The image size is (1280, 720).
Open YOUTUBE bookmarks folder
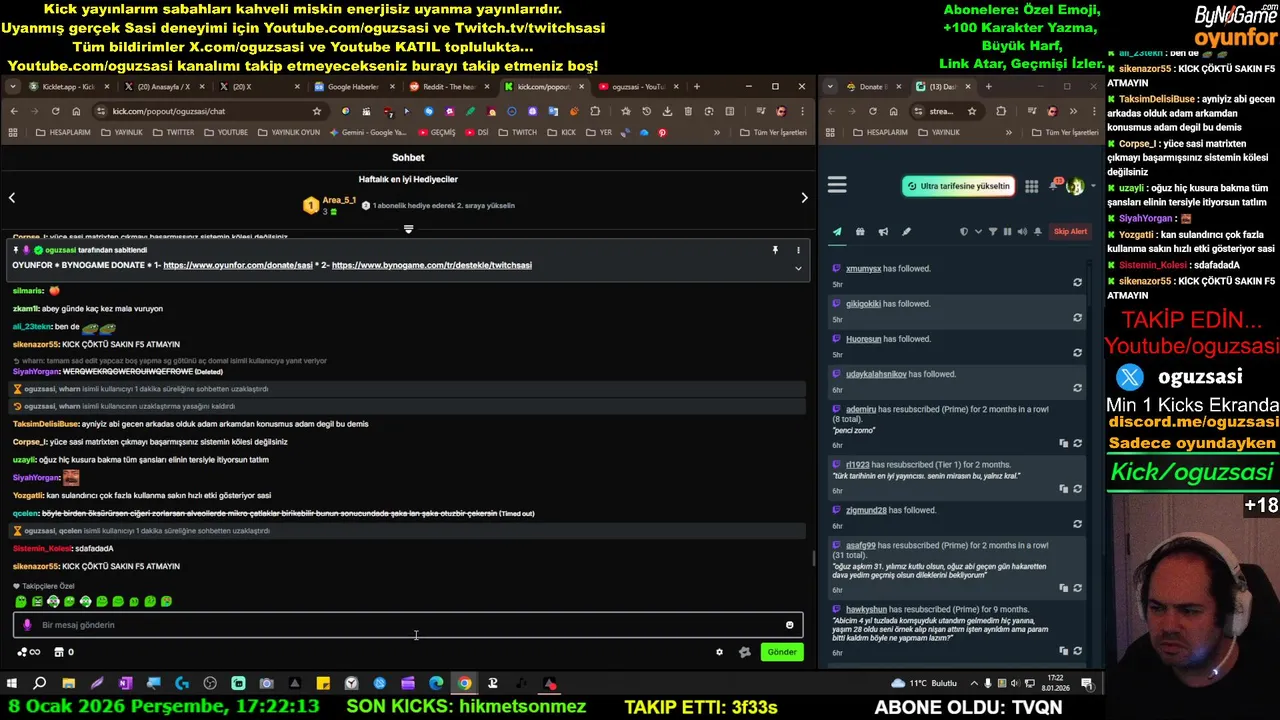226,132
